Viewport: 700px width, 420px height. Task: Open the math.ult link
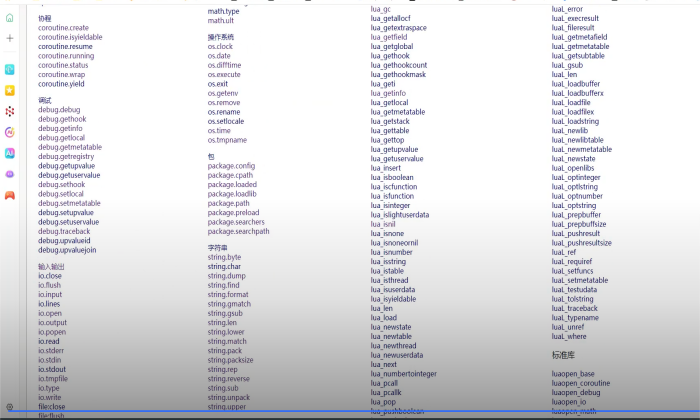point(221,21)
